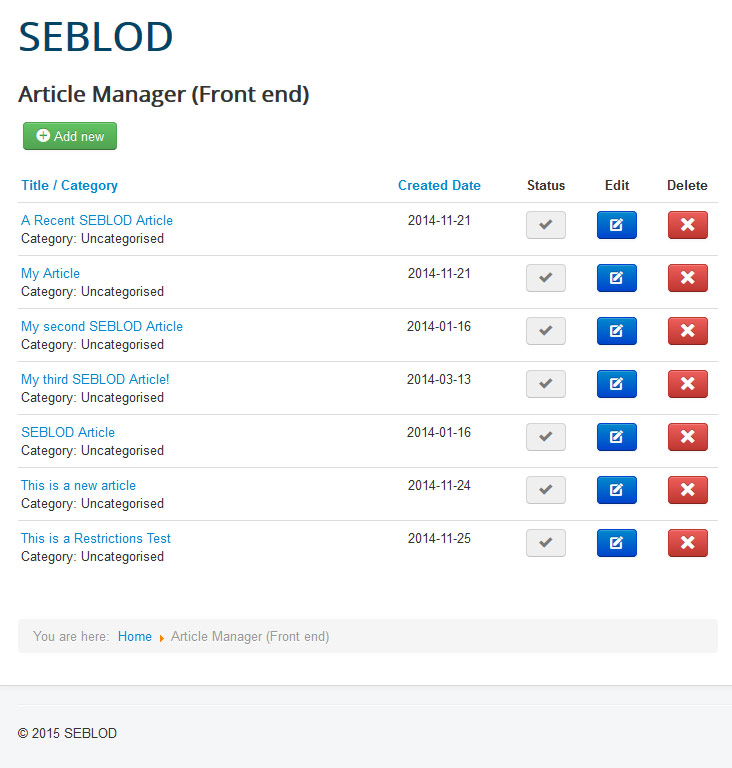The height and width of the screenshot is (768, 732).
Task: Click the SEBLOD site logo
Action: click(x=96, y=37)
